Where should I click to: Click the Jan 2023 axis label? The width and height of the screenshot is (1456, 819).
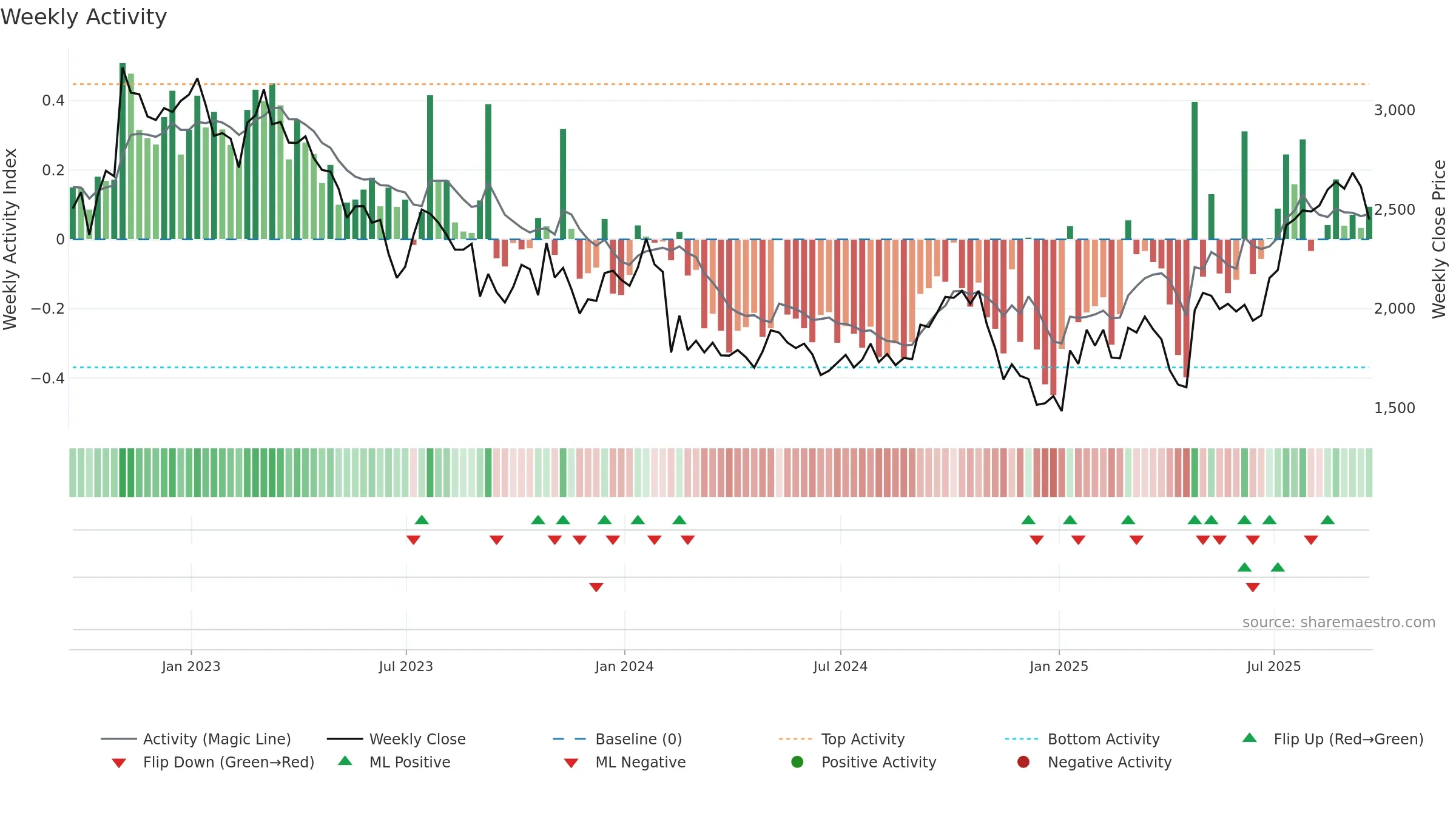click(191, 666)
